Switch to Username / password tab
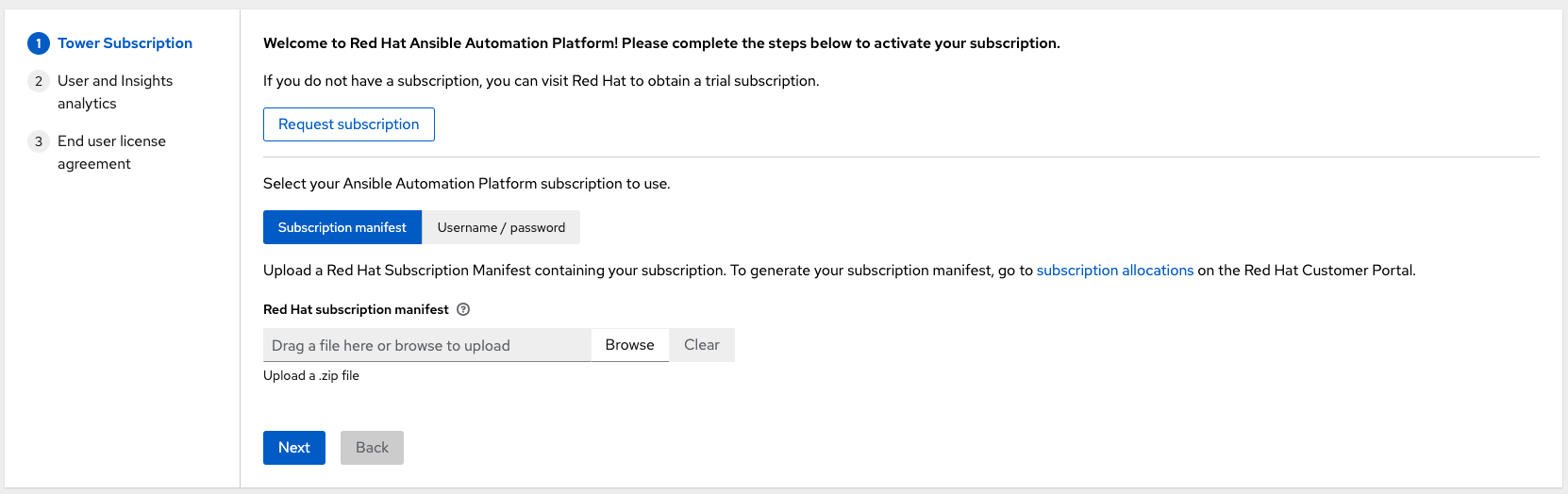1568x494 pixels. [x=501, y=227]
